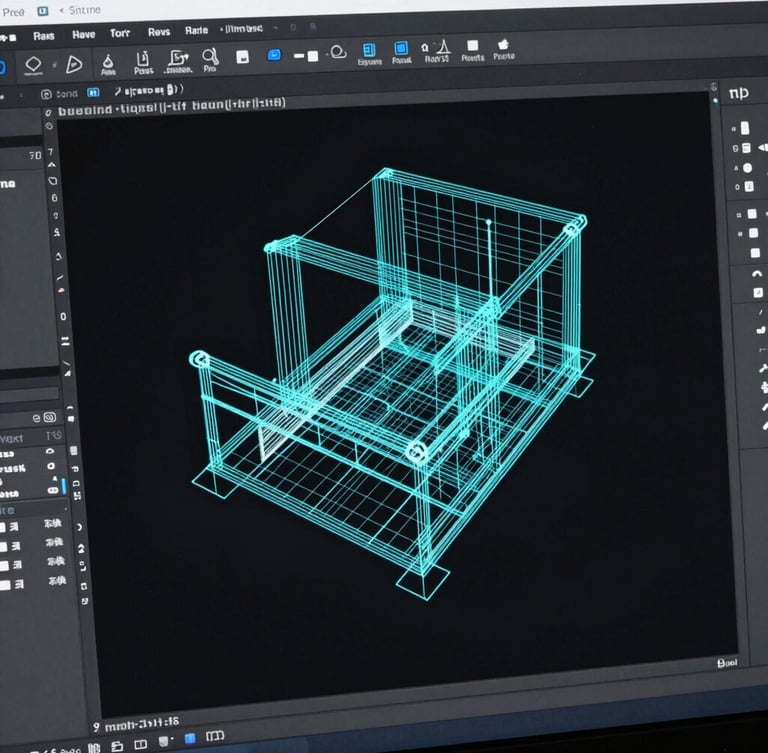Click the double-bar '=' icon in tool strip

tap(65, 341)
